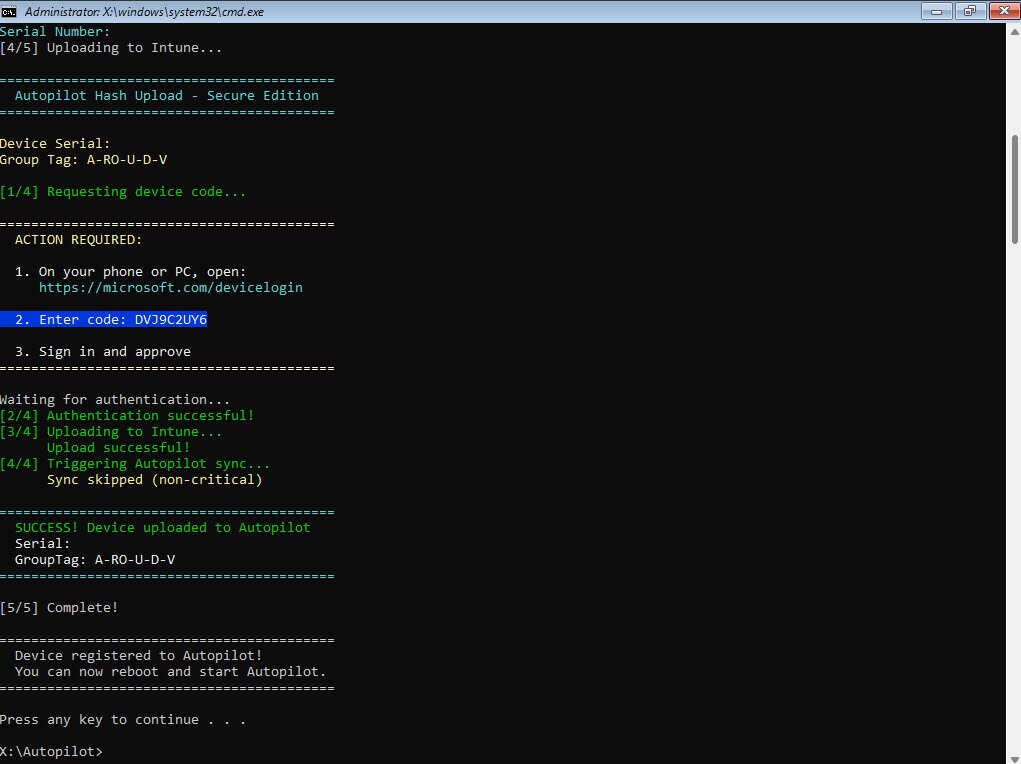The height and width of the screenshot is (764, 1021).
Task: Click the highlighted device code DVJ9C2UY6
Action: tap(170, 320)
